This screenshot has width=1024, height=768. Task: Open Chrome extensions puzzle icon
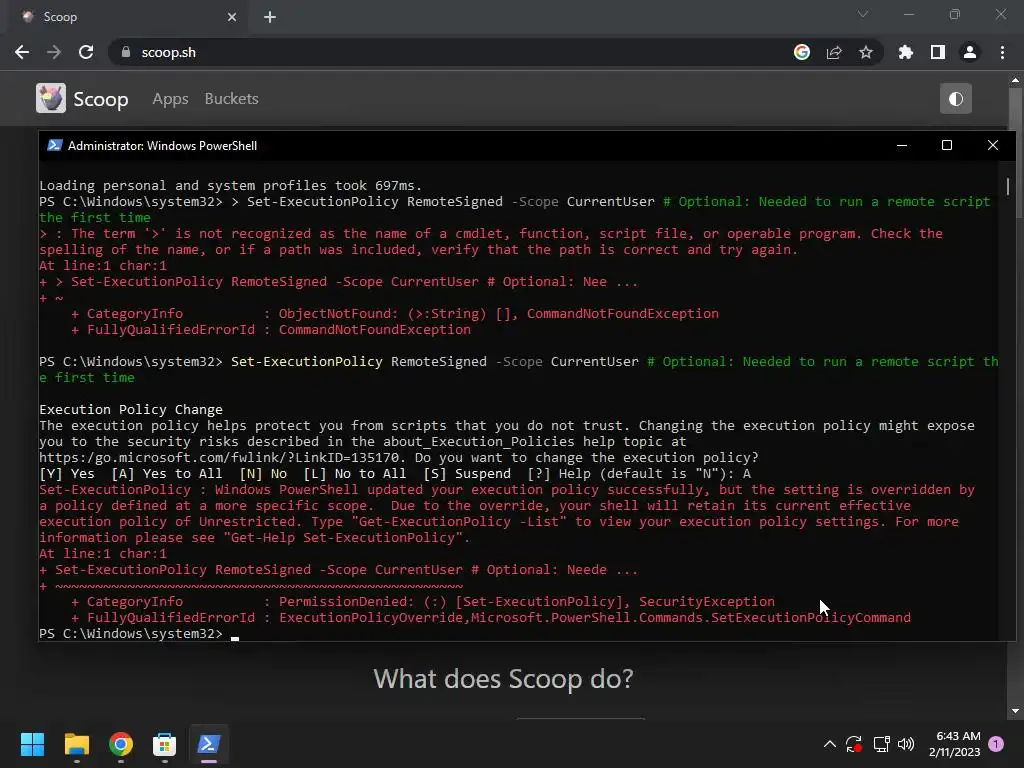click(x=906, y=52)
